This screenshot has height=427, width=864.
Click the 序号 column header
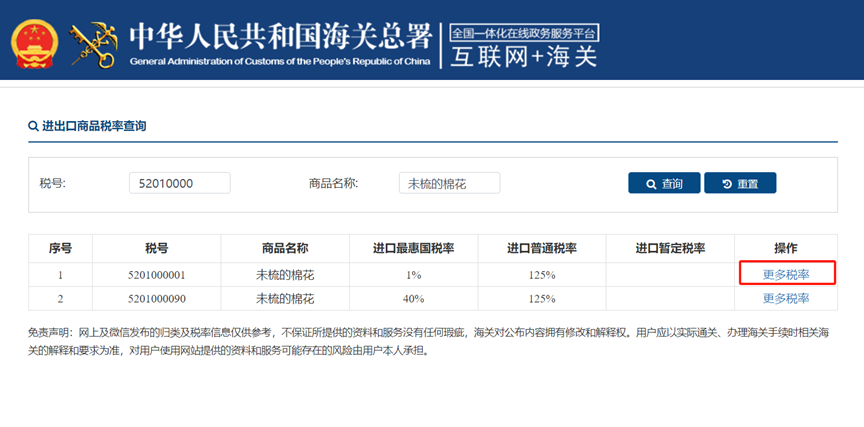coord(60,249)
